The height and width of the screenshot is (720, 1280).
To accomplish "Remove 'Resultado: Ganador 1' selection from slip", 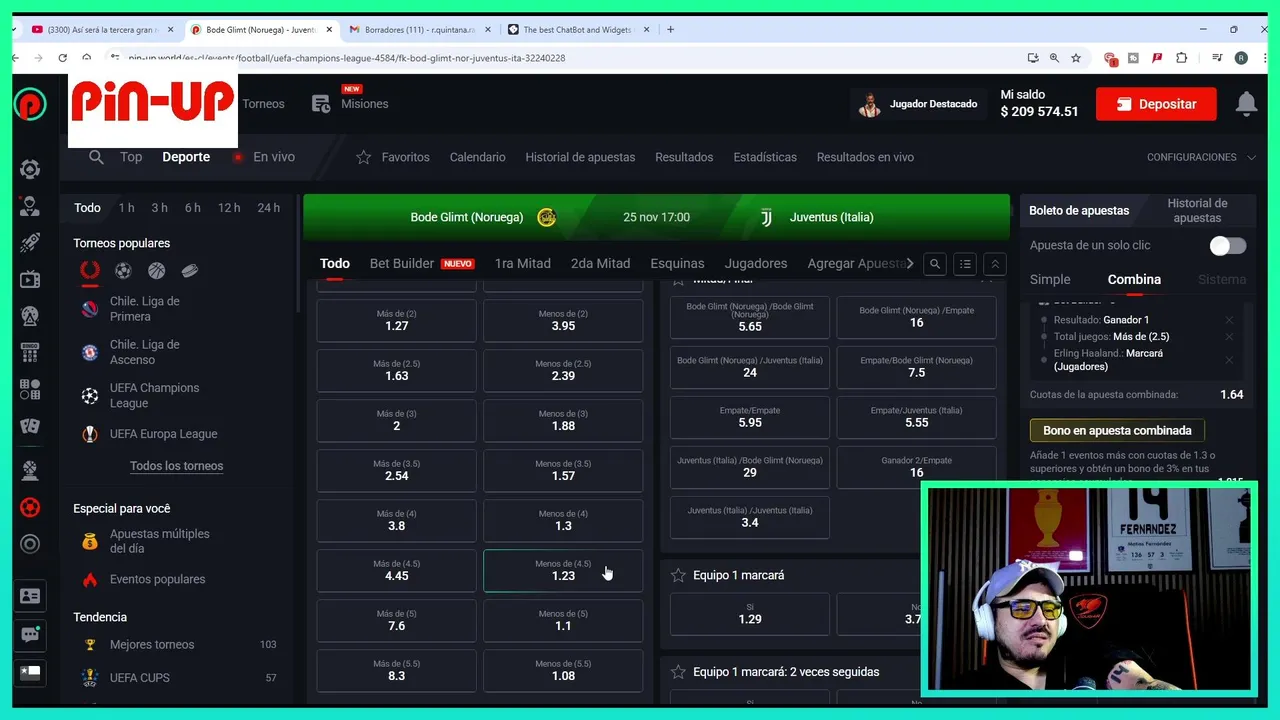I will tap(1229, 321).
